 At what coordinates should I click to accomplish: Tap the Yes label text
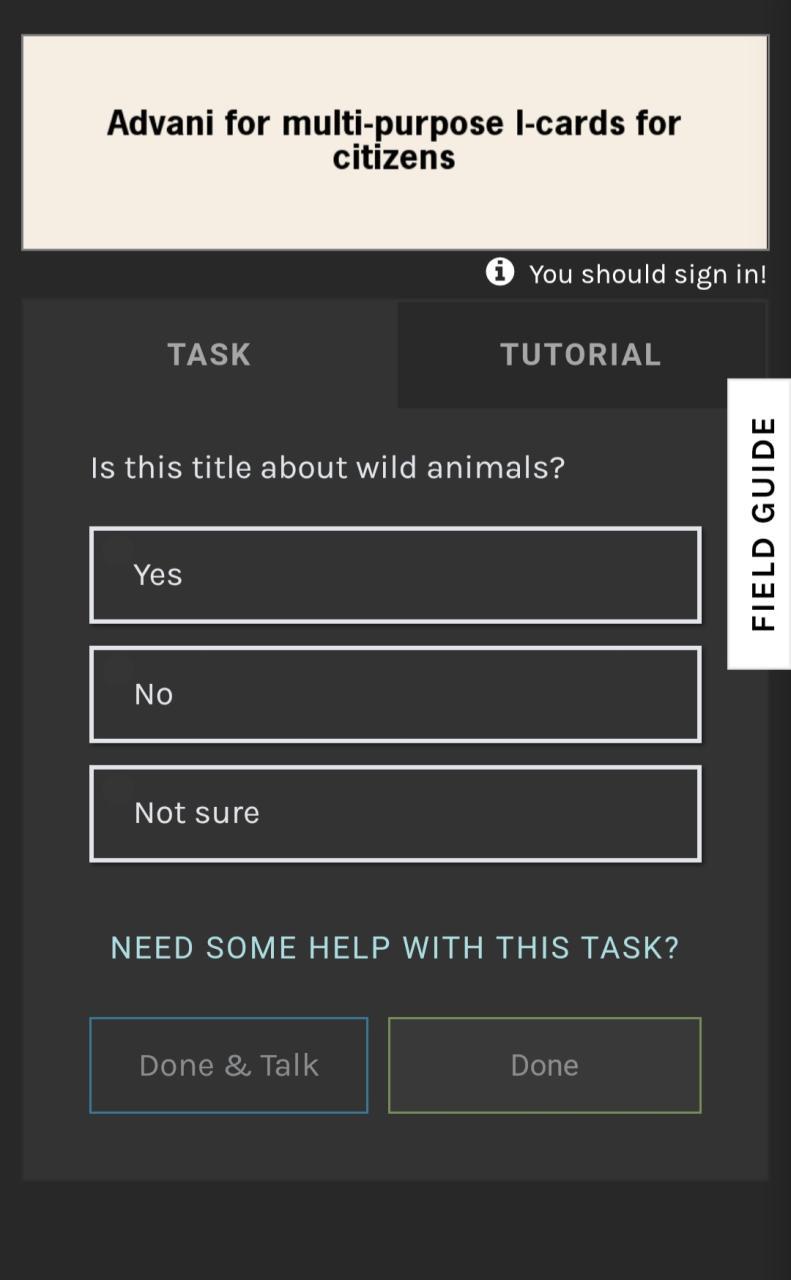[158, 575]
